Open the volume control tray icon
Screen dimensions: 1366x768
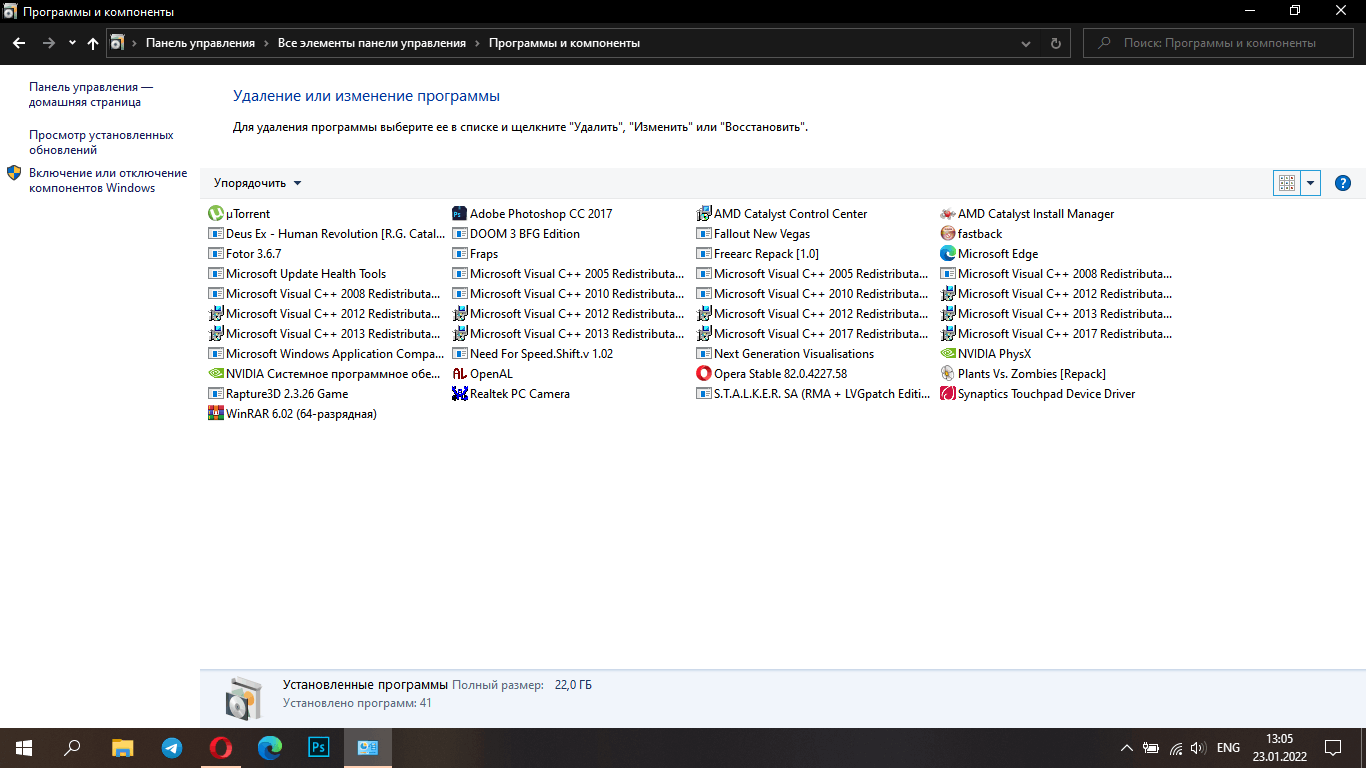click(1199, 747)
